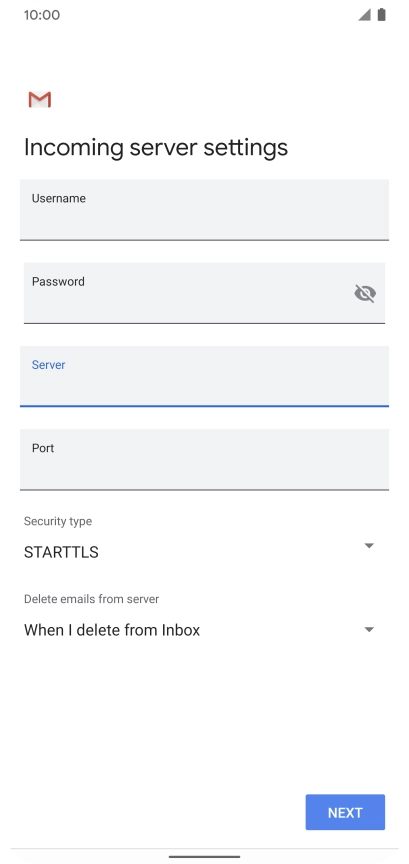Viewport: 409px width, 864px height.
Task: Tap the Gmail logo icon
Action: click(40, 100)
